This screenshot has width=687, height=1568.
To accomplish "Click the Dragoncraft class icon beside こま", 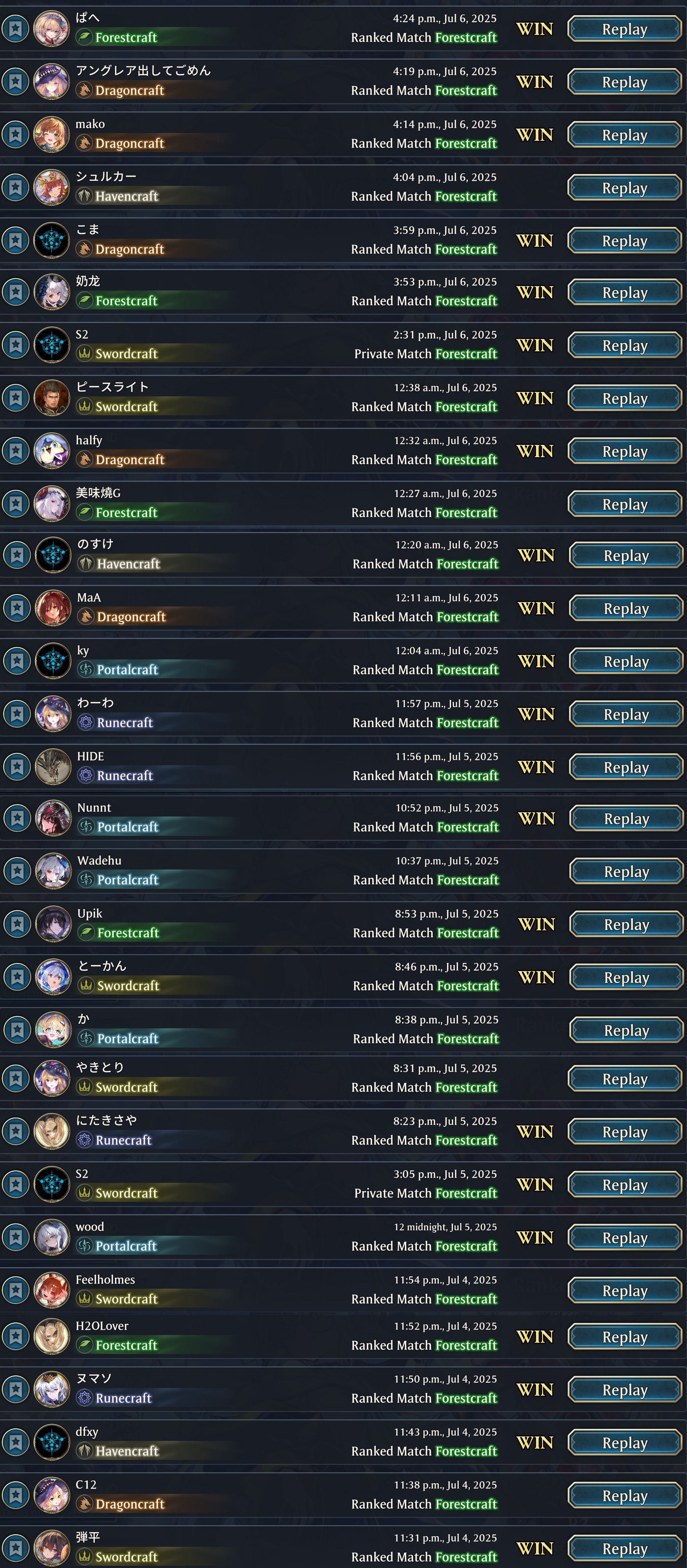I will pyautogui.click(x=84, y=249).
